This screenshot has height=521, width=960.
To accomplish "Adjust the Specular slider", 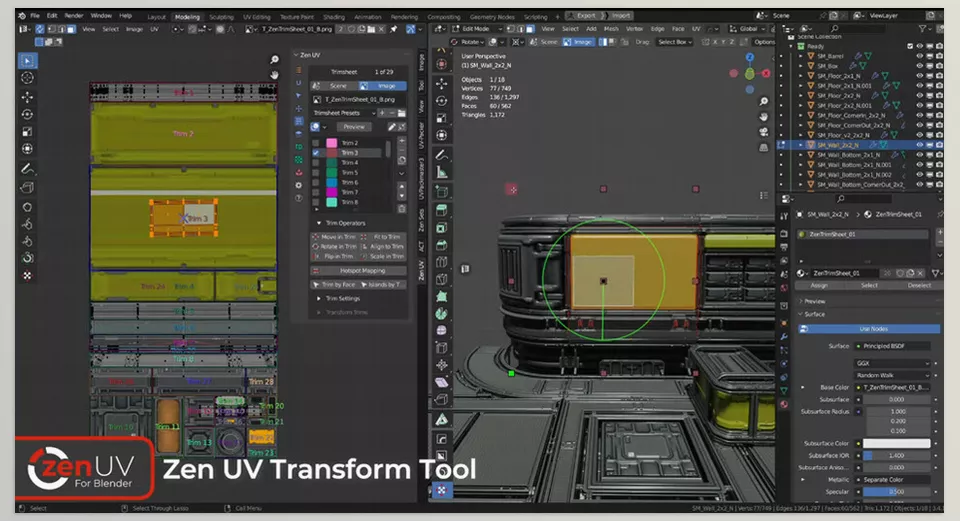I will (x=896, y=492).
